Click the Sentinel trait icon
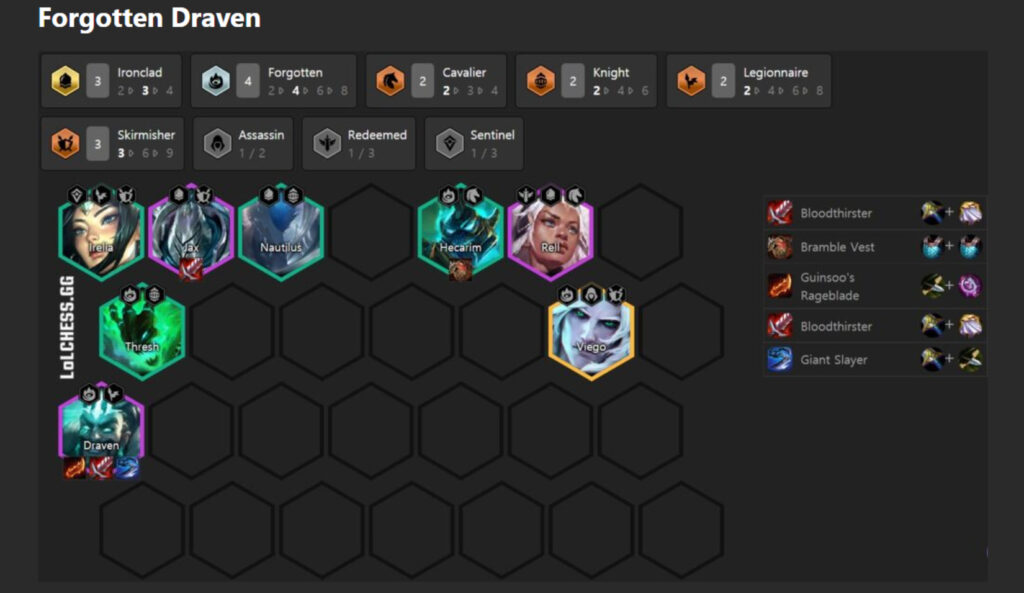Viewport: 1024px width, 593px height. [x=450, y=144]
